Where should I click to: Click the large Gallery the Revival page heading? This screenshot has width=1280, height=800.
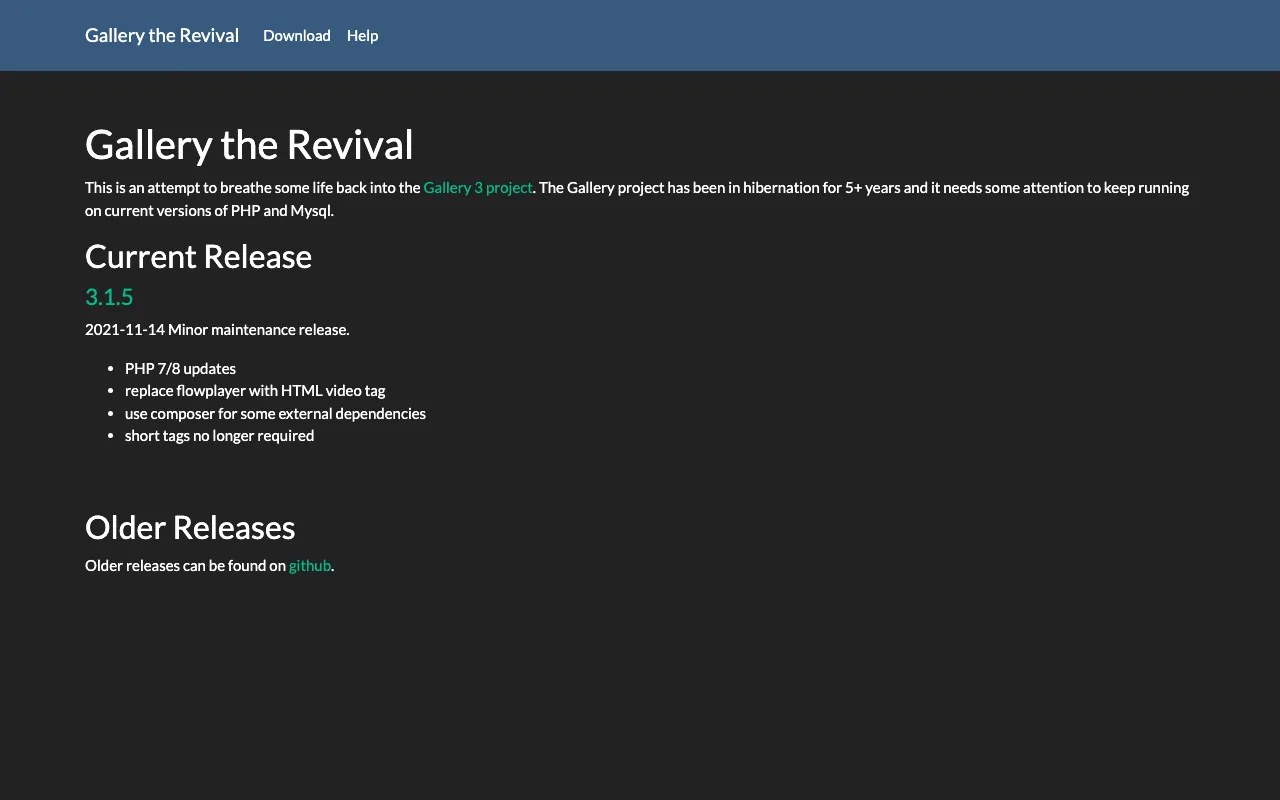(x=249, y=145)
